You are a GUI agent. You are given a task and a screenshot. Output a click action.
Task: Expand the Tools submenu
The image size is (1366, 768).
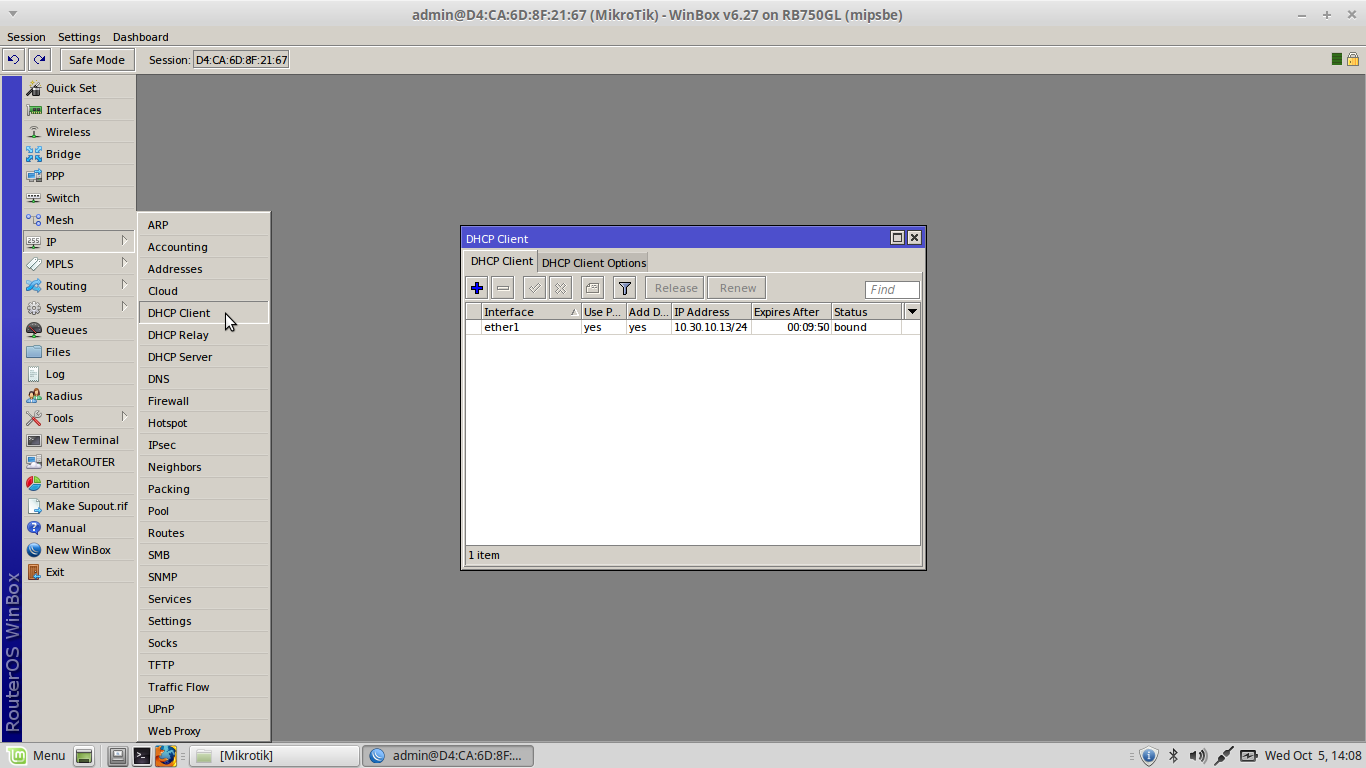coord(79,418)
